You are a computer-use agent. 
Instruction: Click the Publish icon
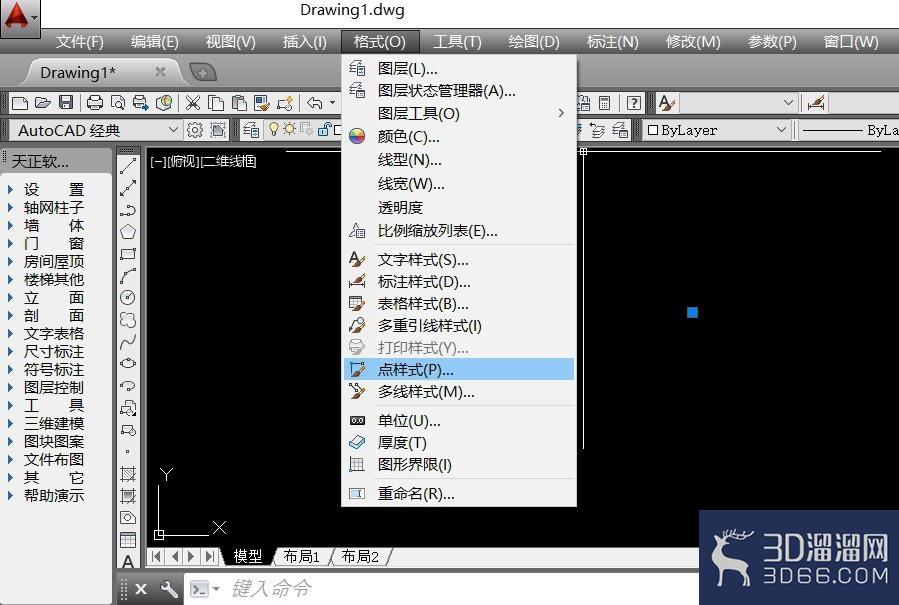pos(140,103)
